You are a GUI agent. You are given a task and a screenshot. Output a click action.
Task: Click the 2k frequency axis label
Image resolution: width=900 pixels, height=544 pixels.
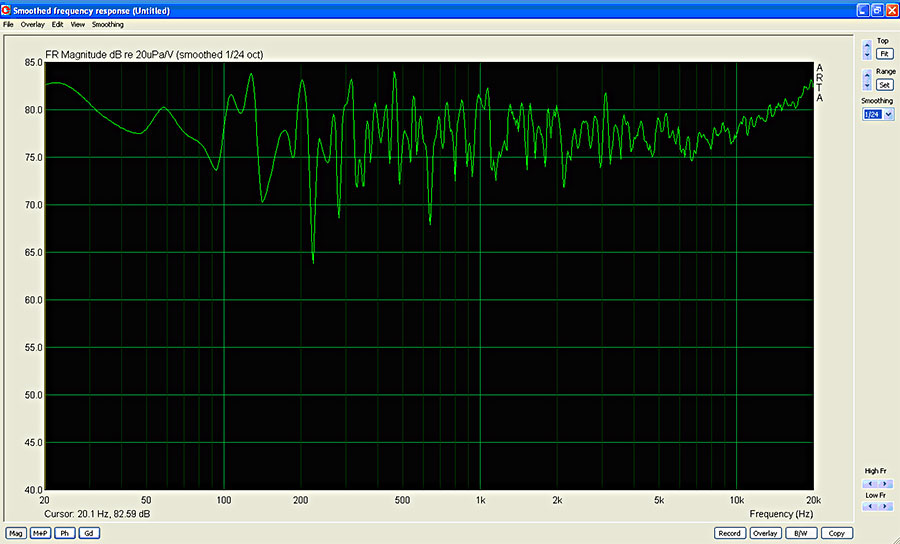tap(557, 500)
